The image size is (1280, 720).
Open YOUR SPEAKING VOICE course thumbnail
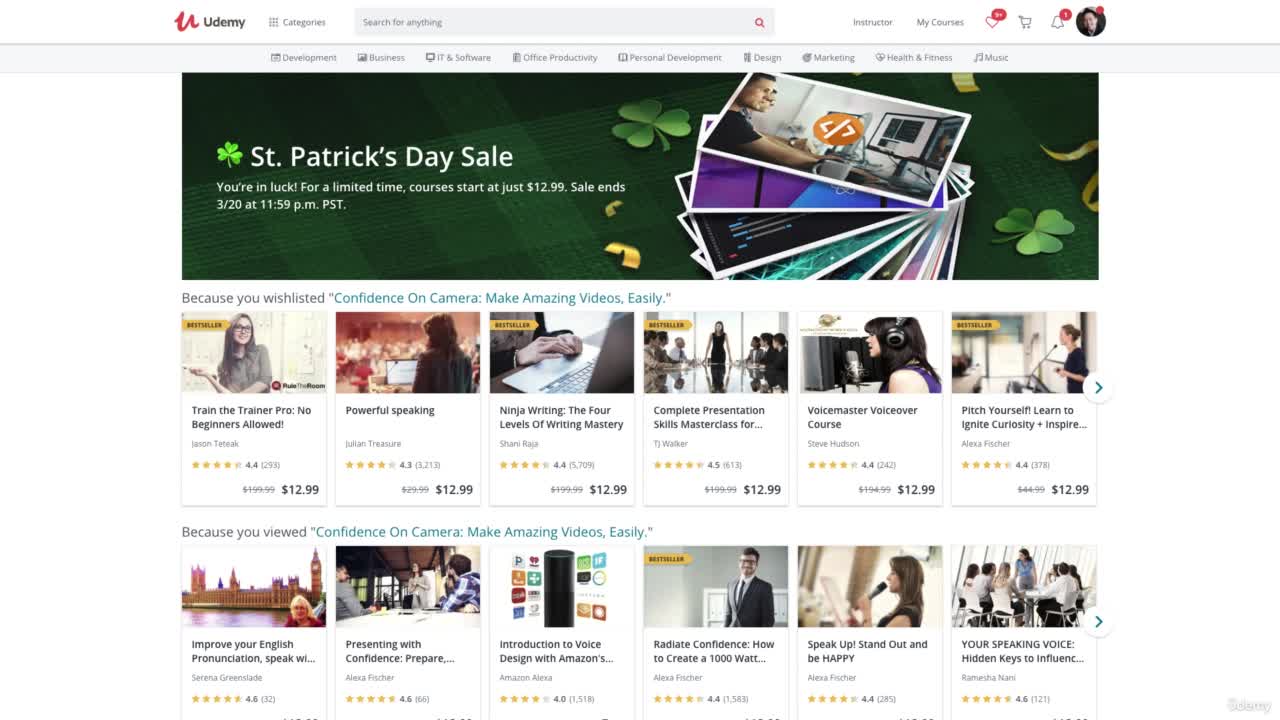point(1024,586)
